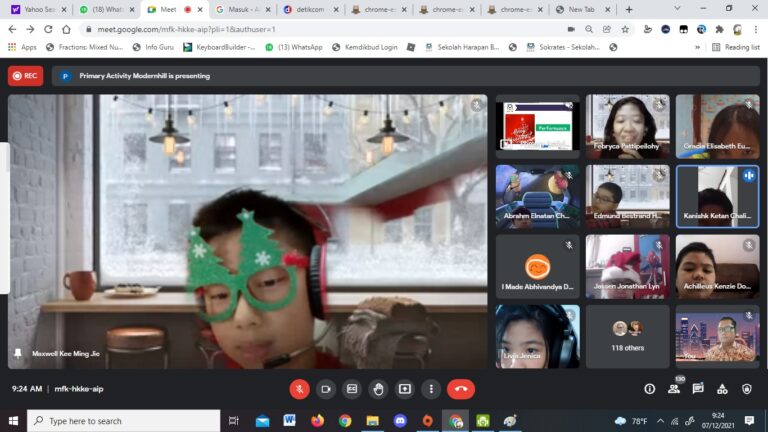This screenshot has width=768, height=432.
Task: Click the present now screen icon
Action: click(405, 389)
